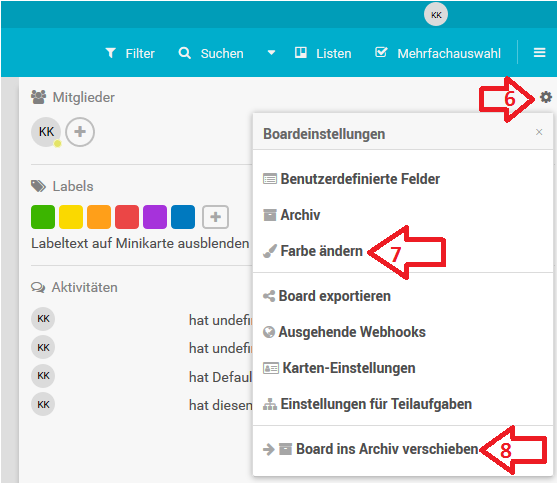The image size is (558, 484).
Task: Choose Board ins Archiv verschieben
Action: [370, 449]
